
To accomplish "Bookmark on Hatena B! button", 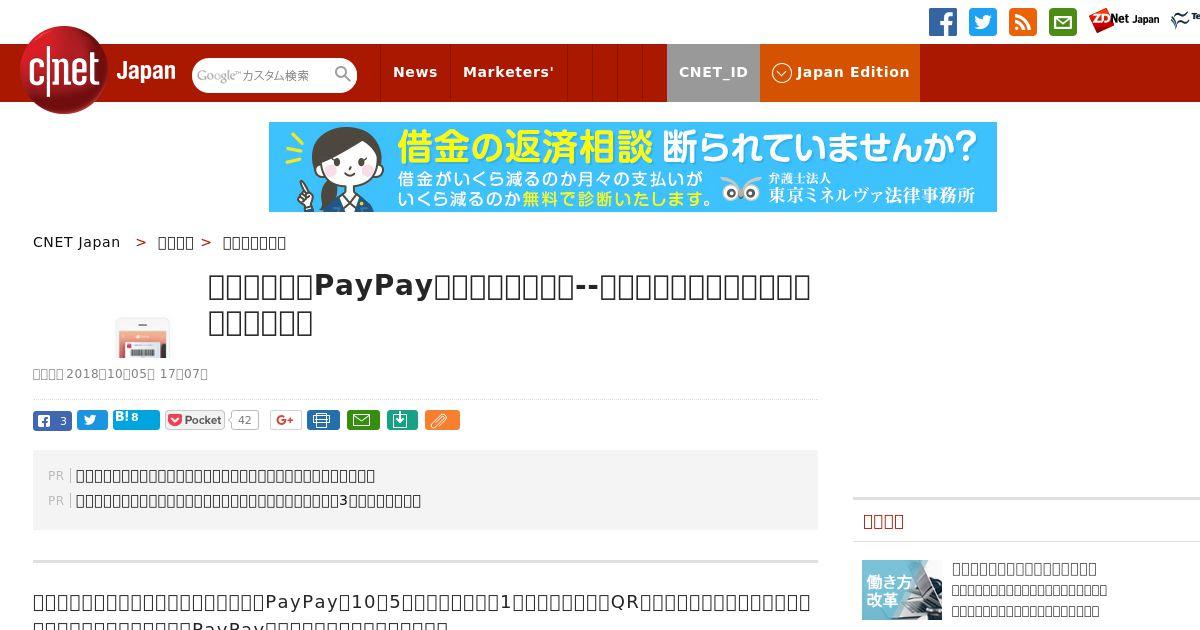I will (136, 419).
